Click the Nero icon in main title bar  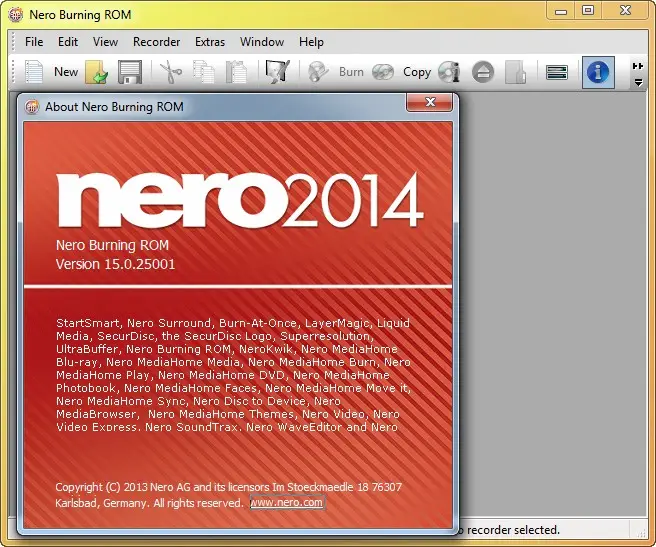[x=16, y=15]
